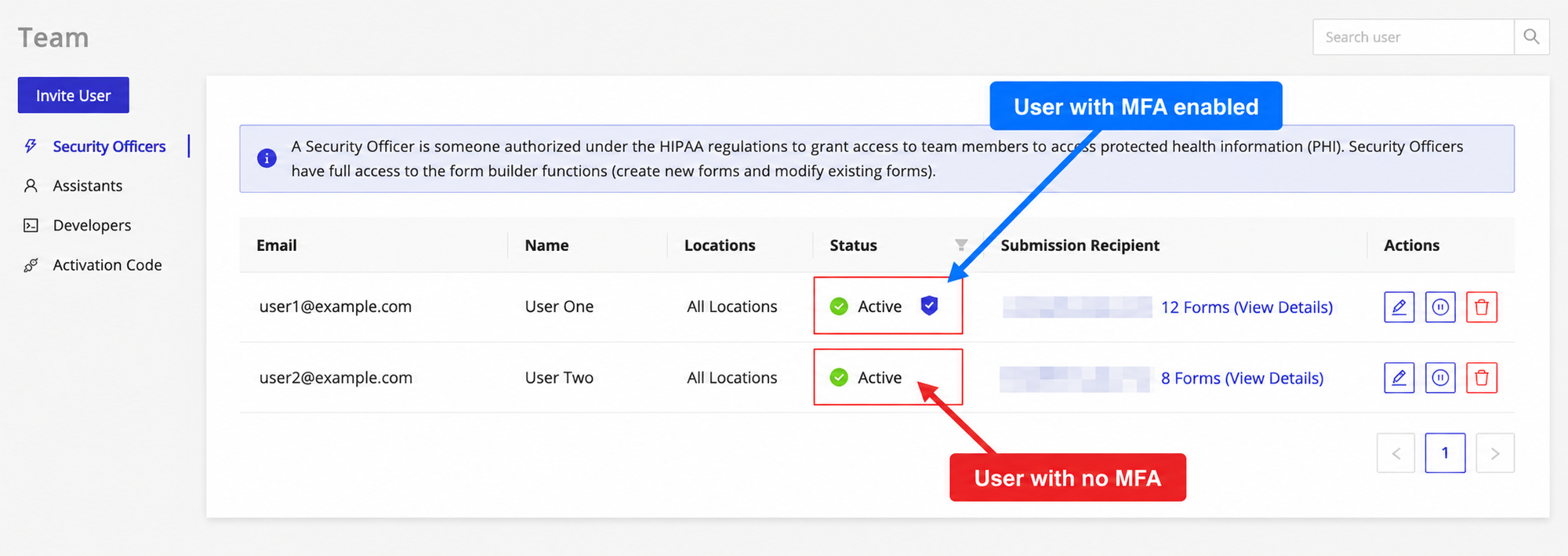Click the User One name cell
Screen dimensions: 1568x556
point(559,307)
